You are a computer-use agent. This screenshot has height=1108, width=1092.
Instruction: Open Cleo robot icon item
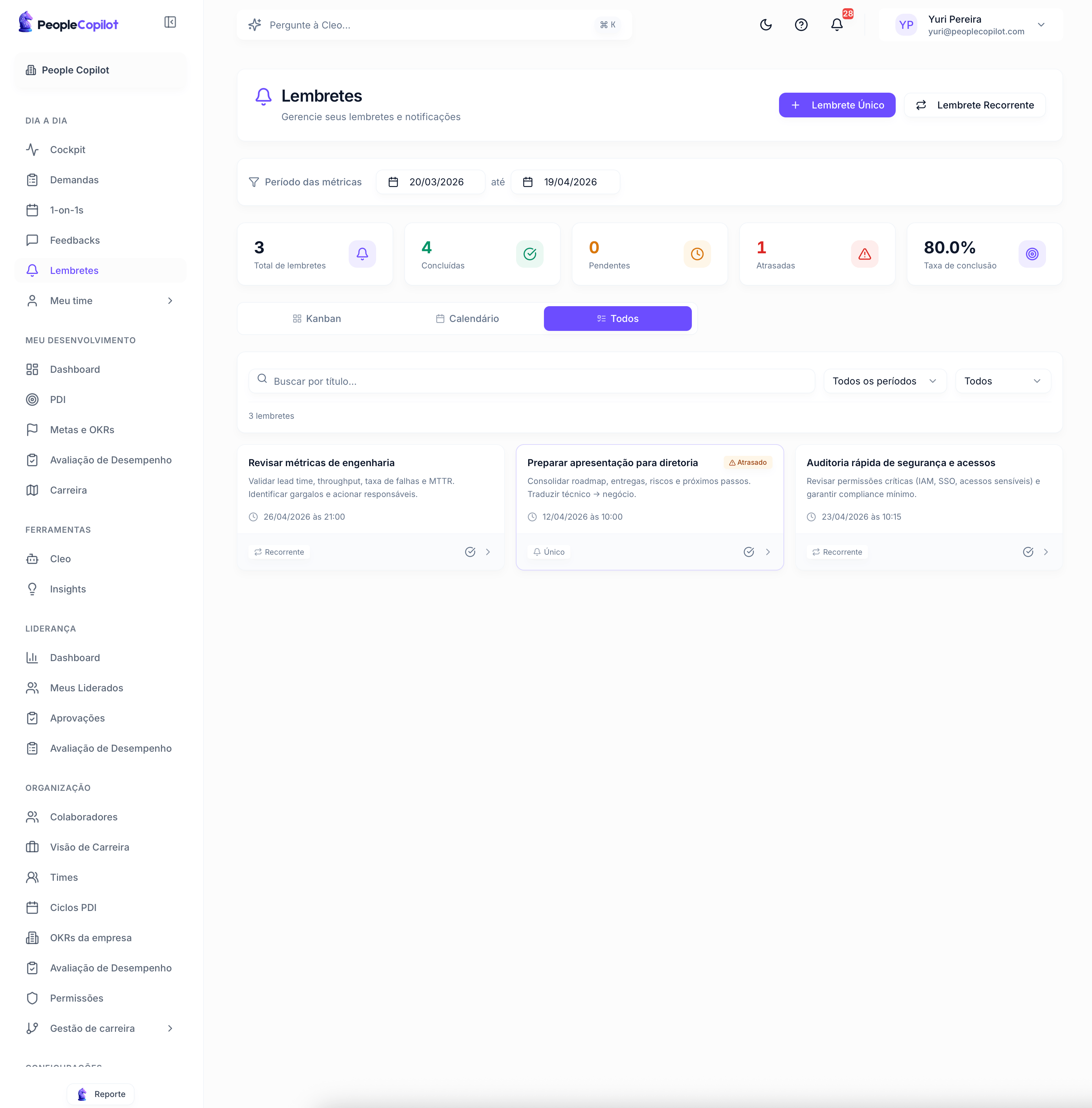click(100, 558)
